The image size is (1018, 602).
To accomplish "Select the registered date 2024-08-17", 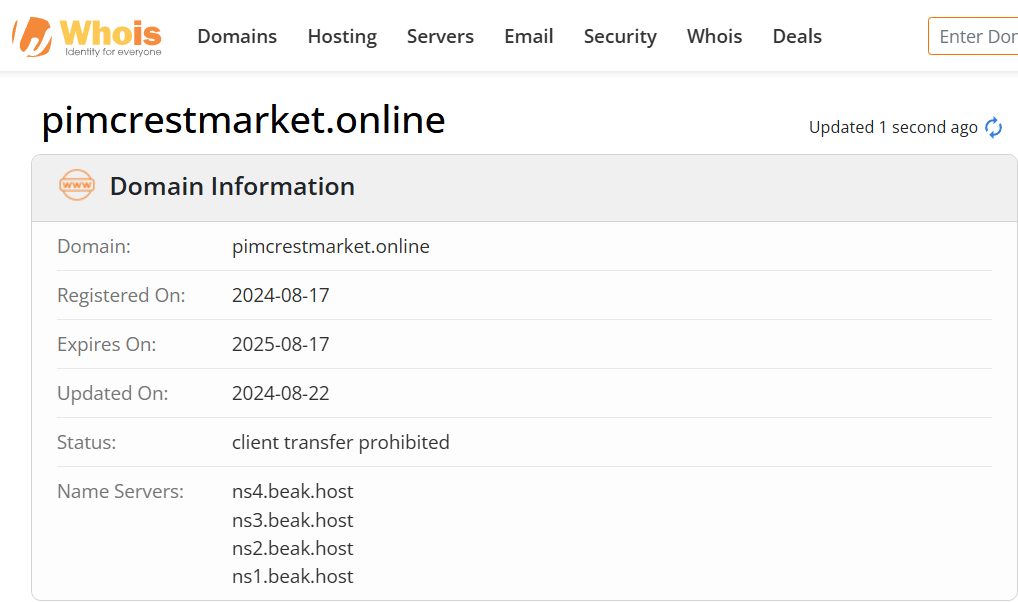I will point(280,295).
